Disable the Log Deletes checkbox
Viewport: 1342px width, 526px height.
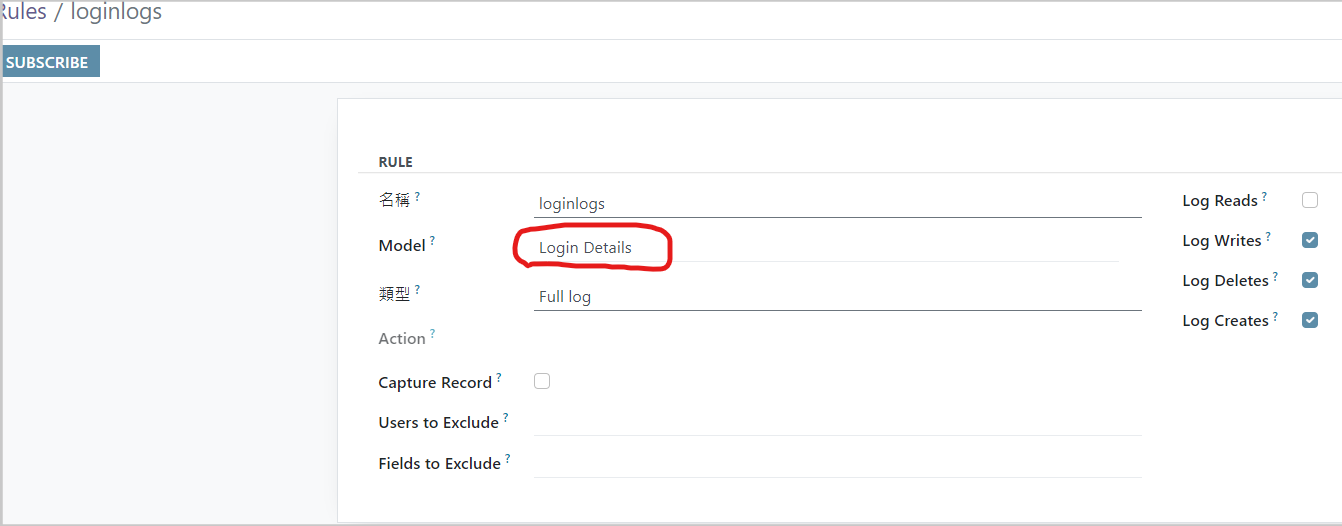click(x=1310, y=281)
